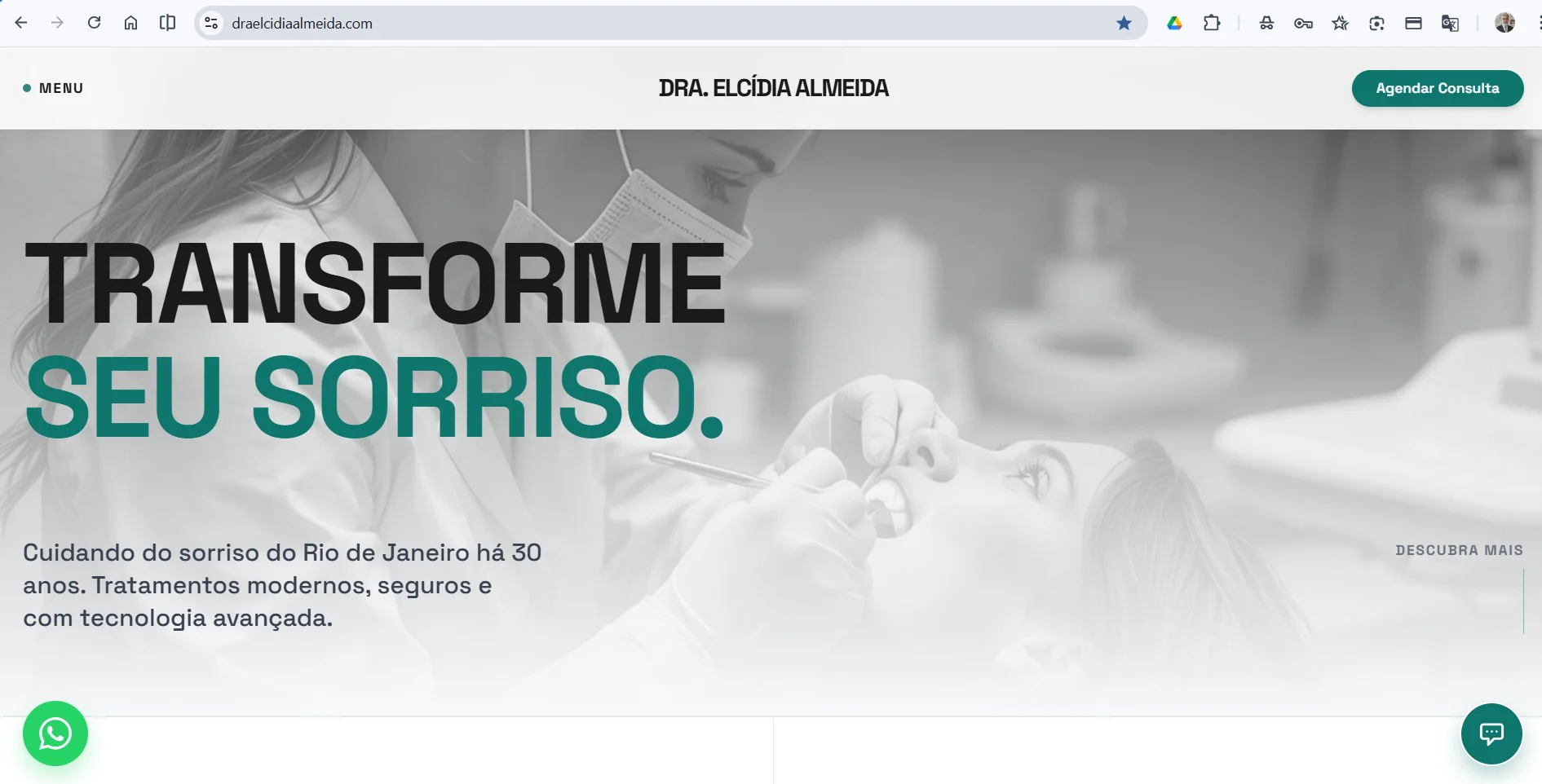Open the Google Drive extension
Viewport: 1542px width, 784px height.
(1174, 24)
